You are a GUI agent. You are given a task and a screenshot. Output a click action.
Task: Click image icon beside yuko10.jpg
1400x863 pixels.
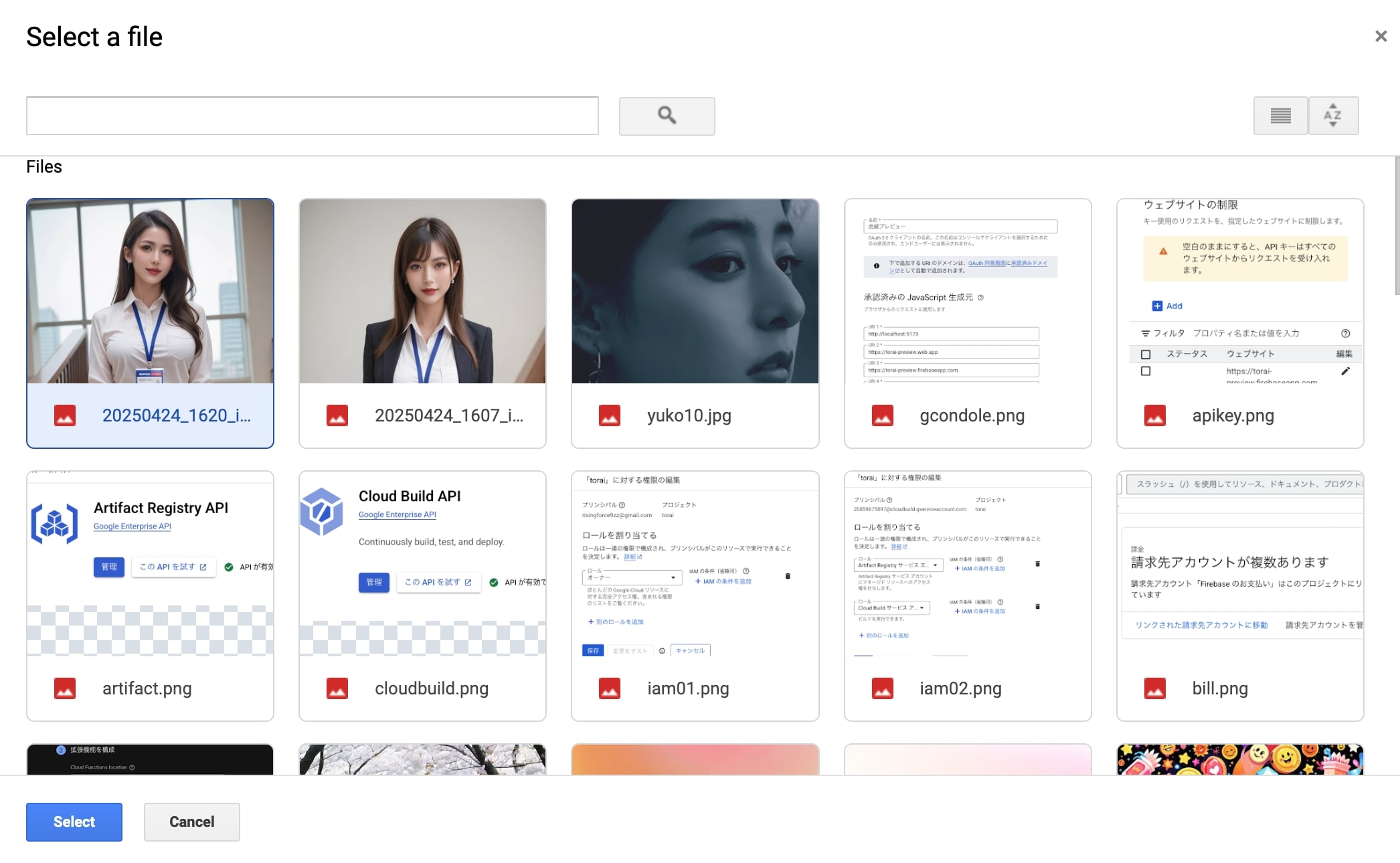pyautogui.click(x=610, y=415)
